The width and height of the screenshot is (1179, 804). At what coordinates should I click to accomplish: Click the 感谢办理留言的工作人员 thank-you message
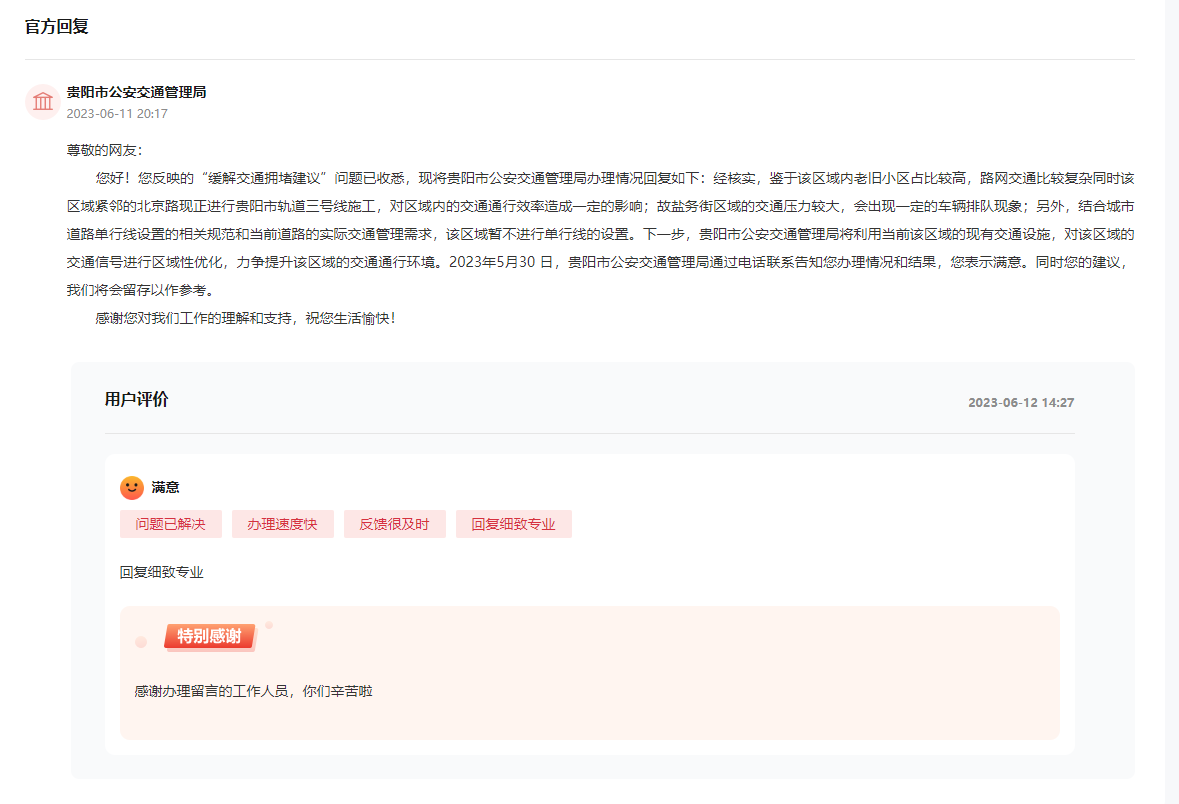coord(253,691)
